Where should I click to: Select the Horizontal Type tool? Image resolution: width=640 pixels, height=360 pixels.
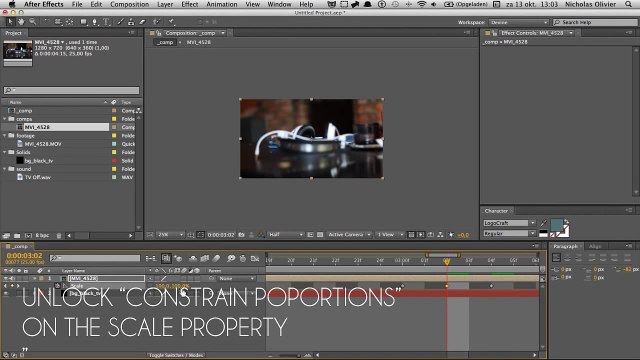106,22
